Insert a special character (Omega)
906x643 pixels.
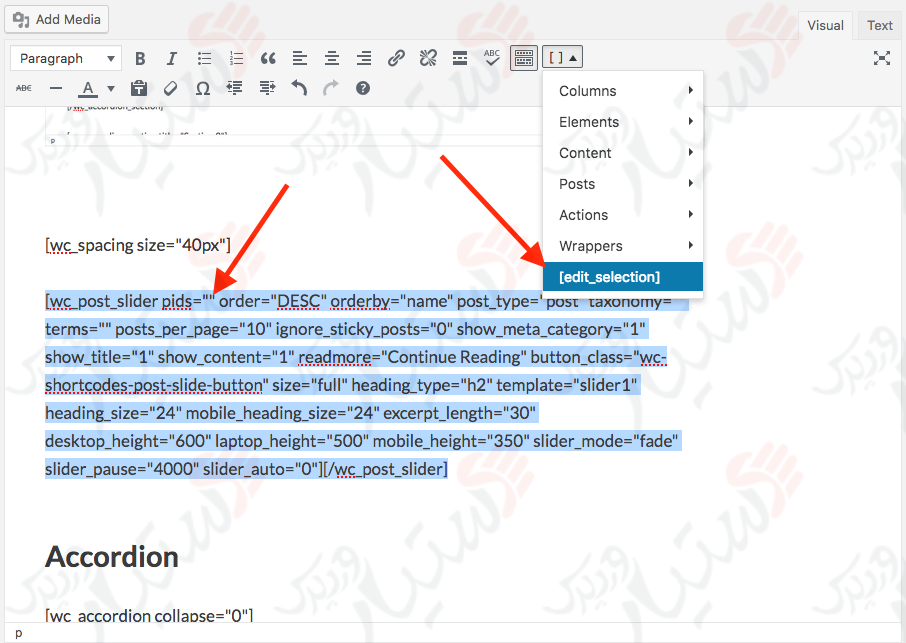(203, 88)
